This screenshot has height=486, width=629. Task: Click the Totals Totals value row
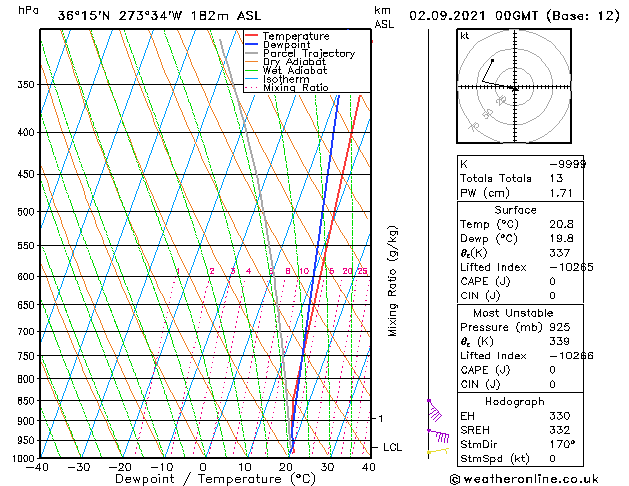click(520, 178)
